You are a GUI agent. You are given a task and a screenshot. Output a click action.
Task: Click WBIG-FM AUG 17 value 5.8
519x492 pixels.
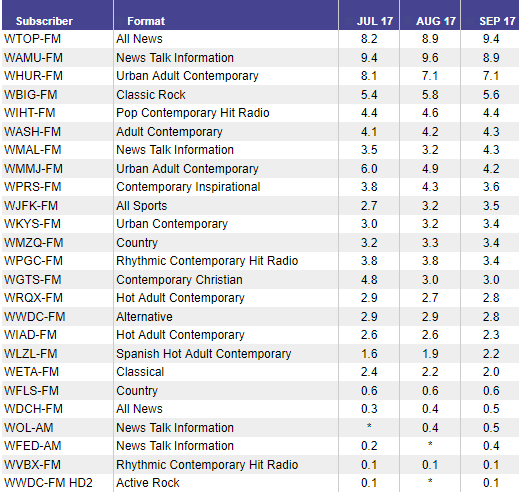coord(430,95)
